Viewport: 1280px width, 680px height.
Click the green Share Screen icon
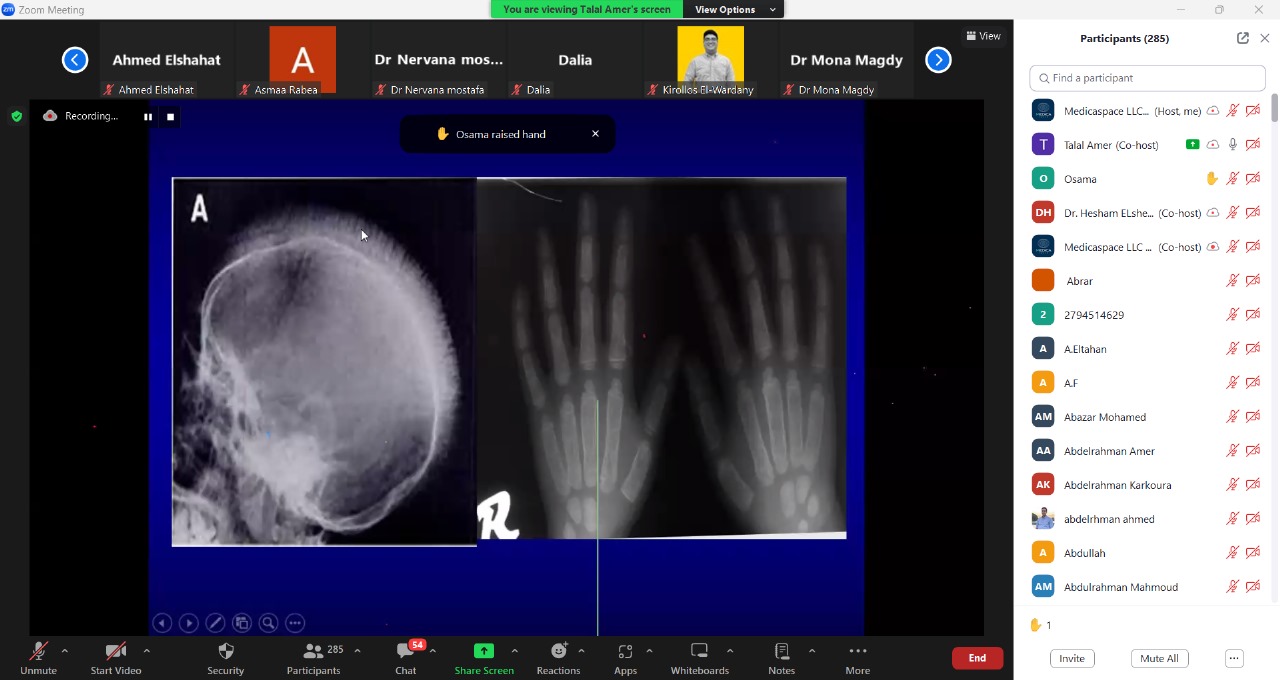click(x=484, y=651)
